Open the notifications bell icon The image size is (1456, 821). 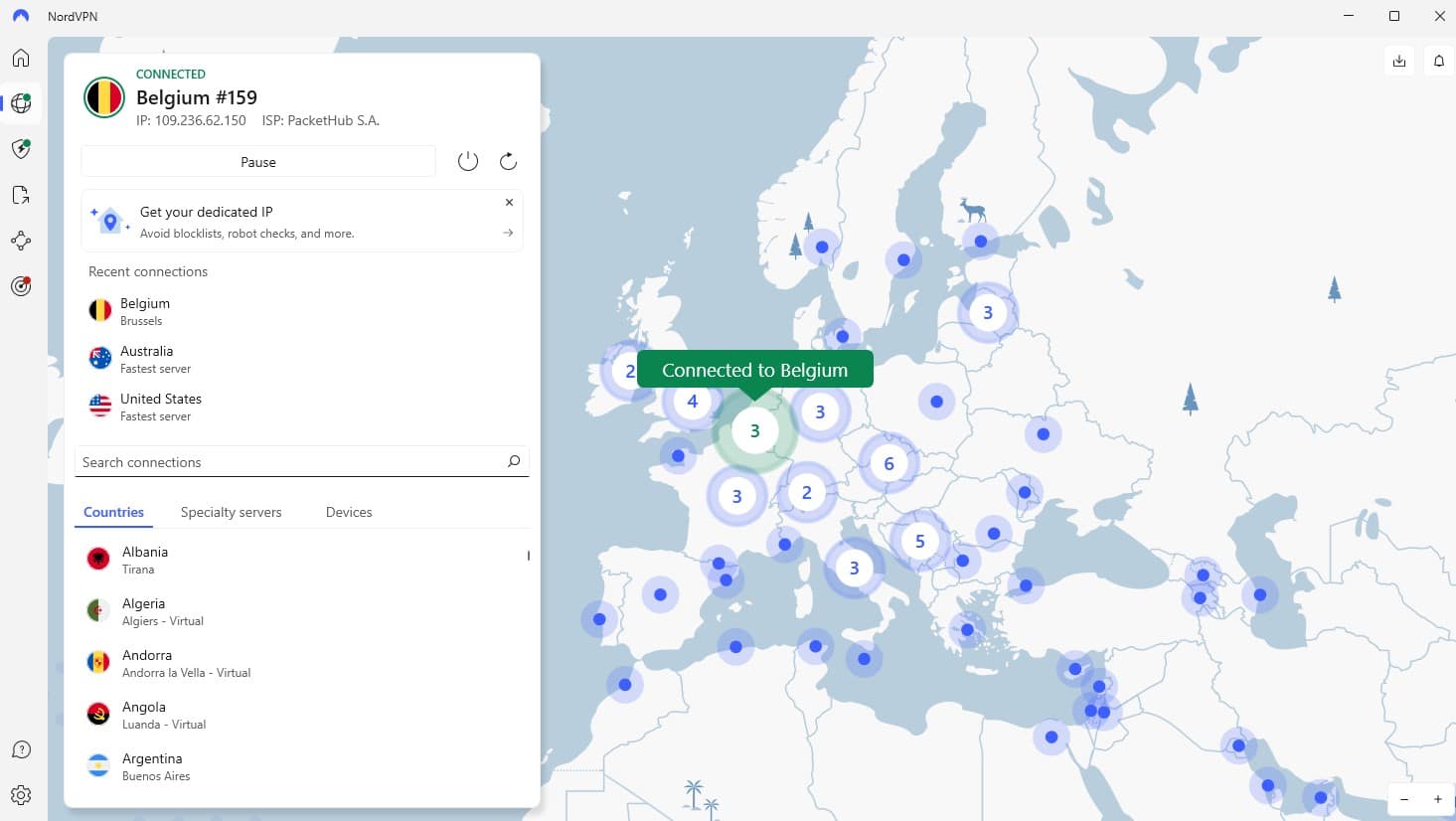[1439, 61]
